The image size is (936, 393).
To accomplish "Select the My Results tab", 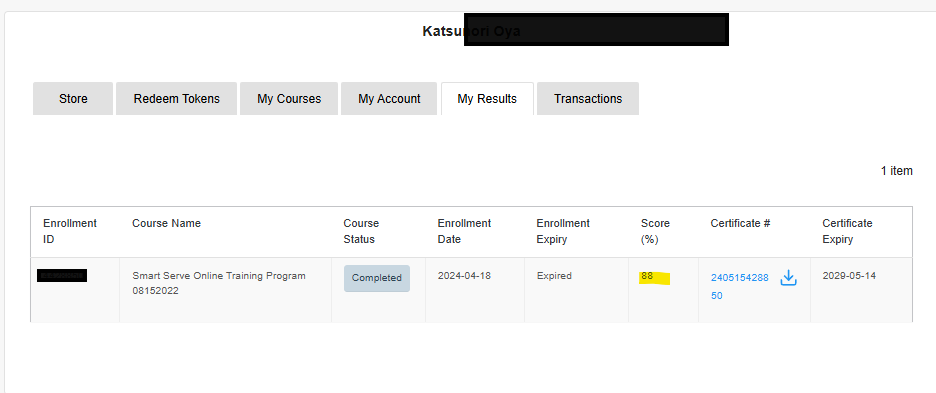I will [487, 99].
